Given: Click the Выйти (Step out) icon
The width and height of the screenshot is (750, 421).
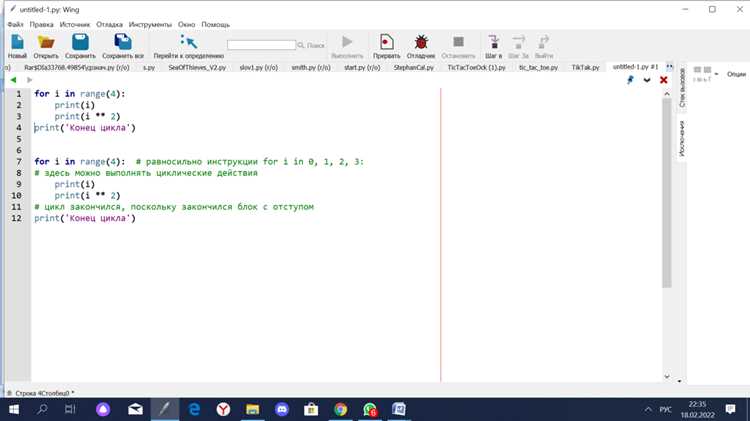Looking at the screenshot, I should [543, 42].
